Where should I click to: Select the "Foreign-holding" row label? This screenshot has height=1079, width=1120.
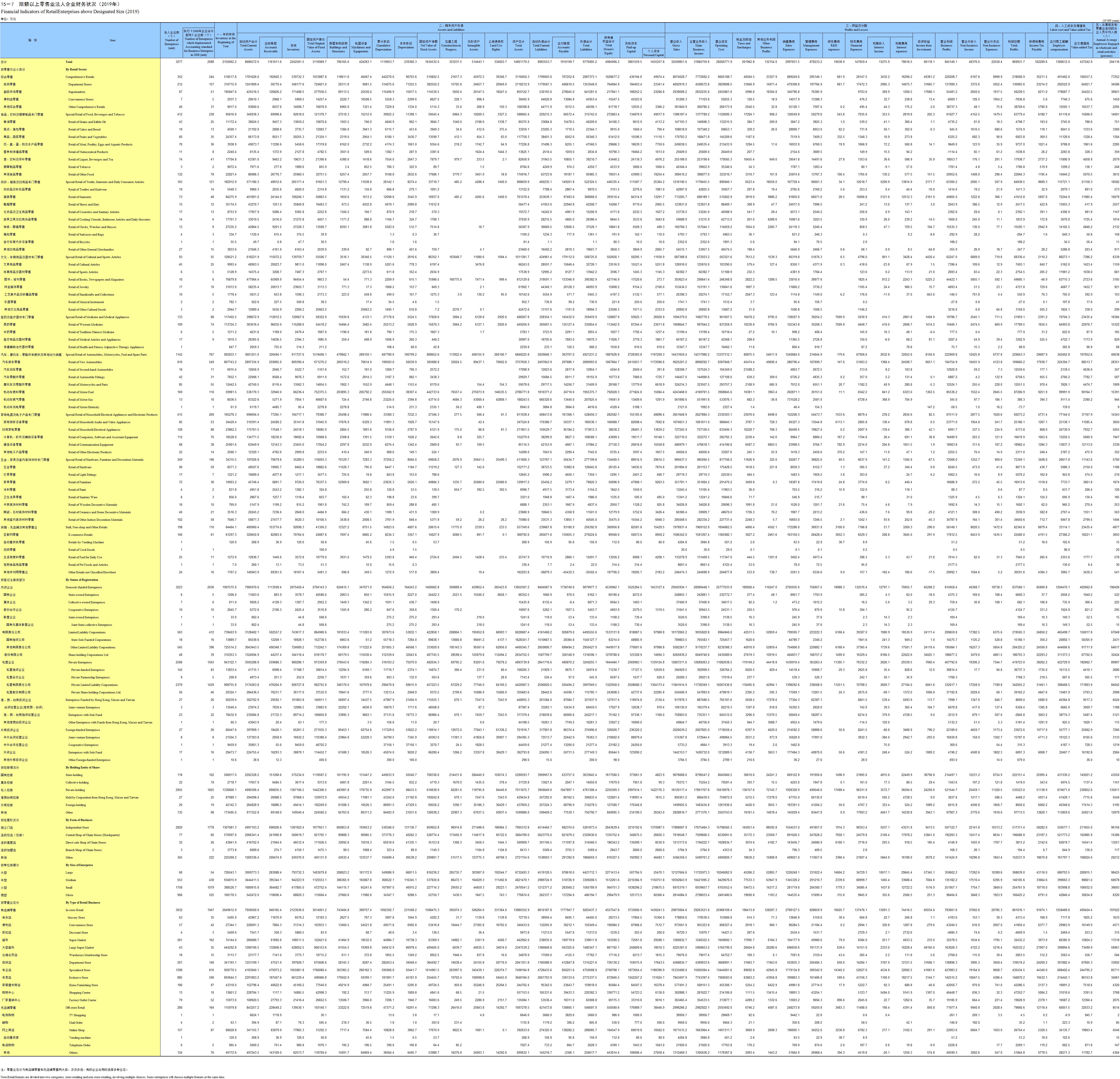click(x=76, y=804)
